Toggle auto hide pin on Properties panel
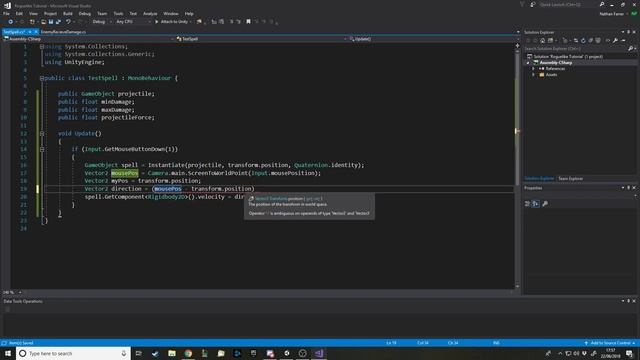640x360 pixels. point(629,188)
